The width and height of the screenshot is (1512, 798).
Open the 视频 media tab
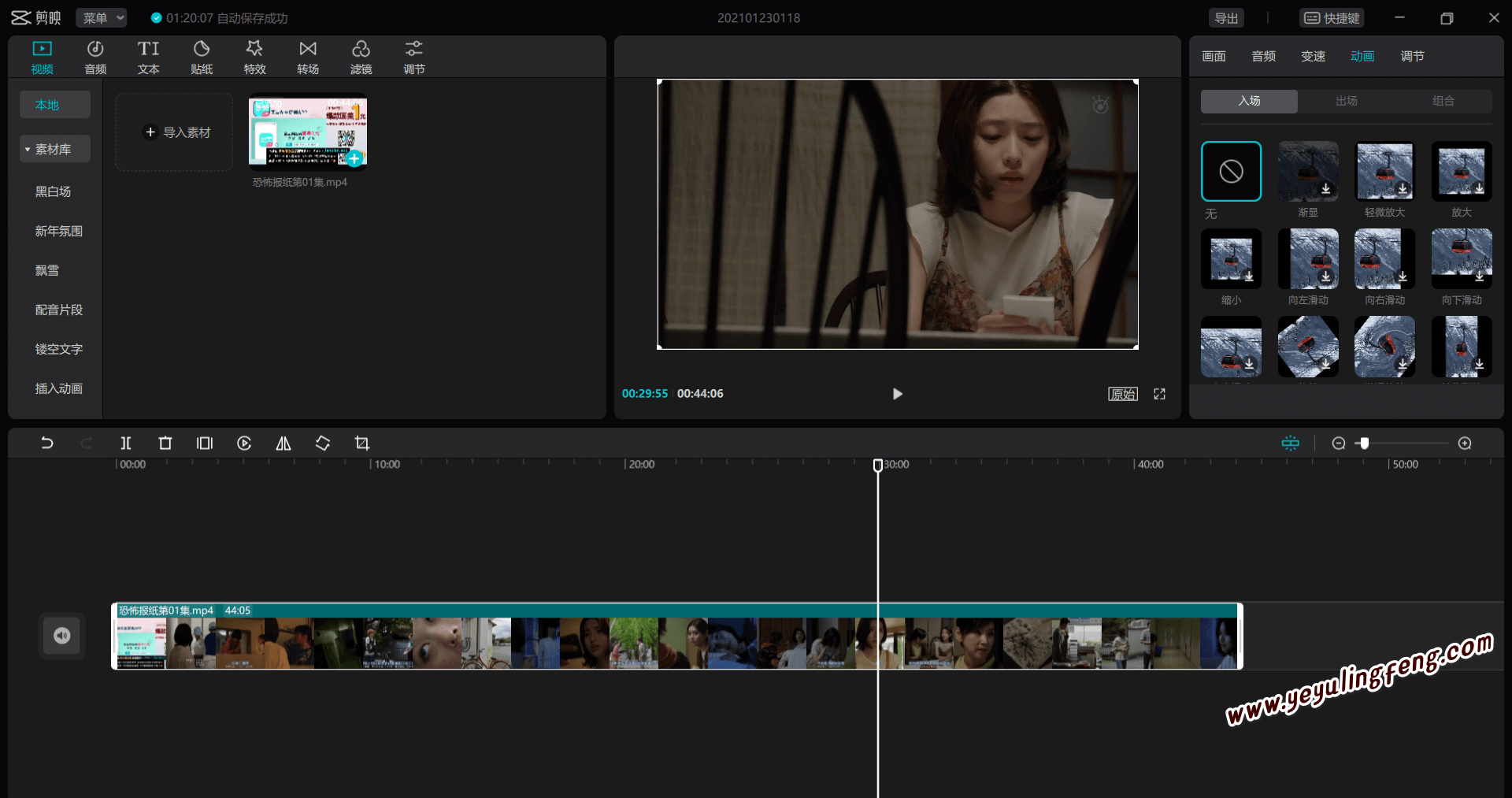(43, 58)
